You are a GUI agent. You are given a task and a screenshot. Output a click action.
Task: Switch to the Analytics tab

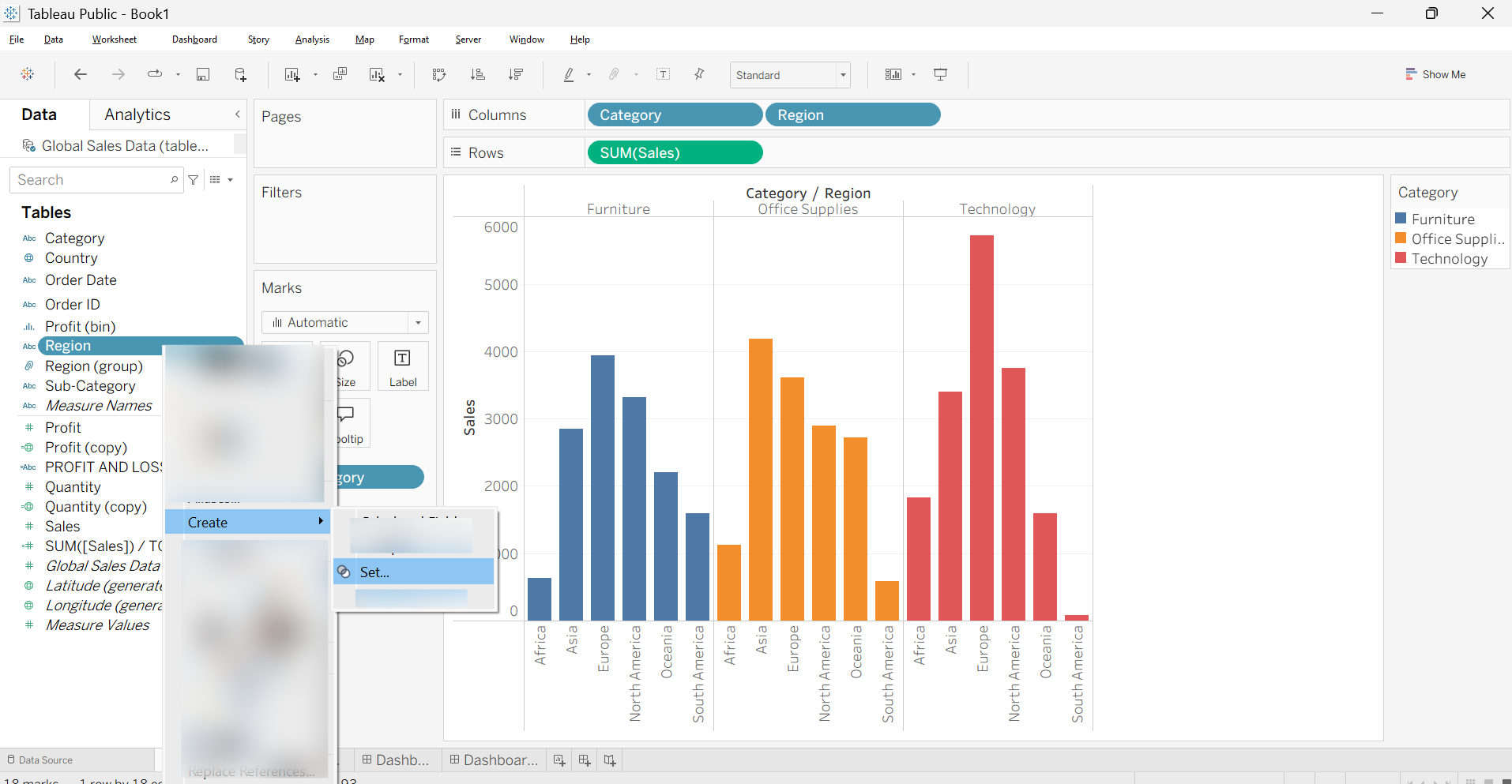[x=137, y=114]
